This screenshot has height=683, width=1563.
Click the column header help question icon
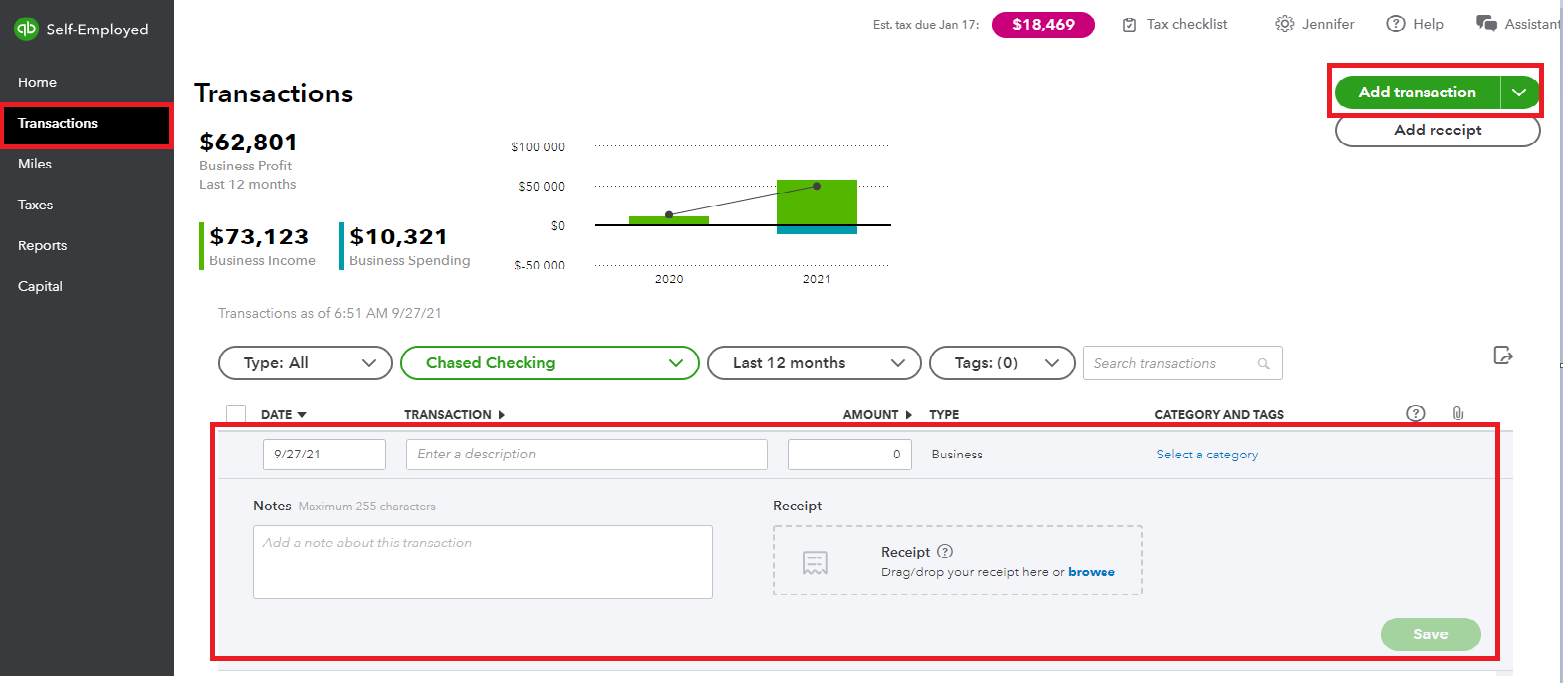[1415, 413]
